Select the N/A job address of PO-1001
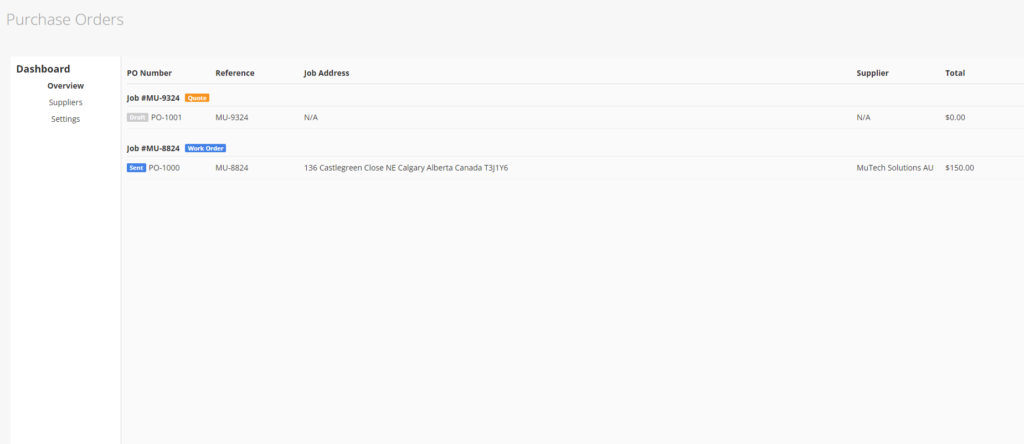1024x444 pixels. click(x=311, y=118)
